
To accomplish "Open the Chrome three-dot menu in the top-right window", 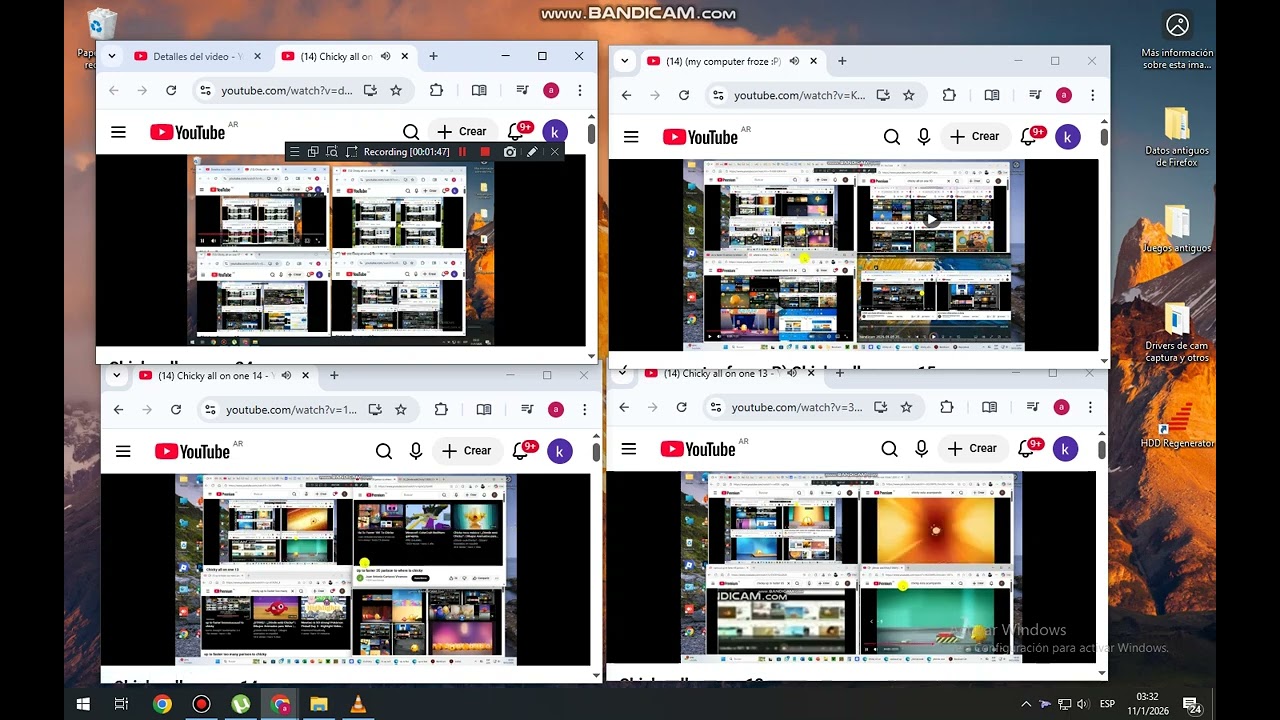I will pos(1092,95).
